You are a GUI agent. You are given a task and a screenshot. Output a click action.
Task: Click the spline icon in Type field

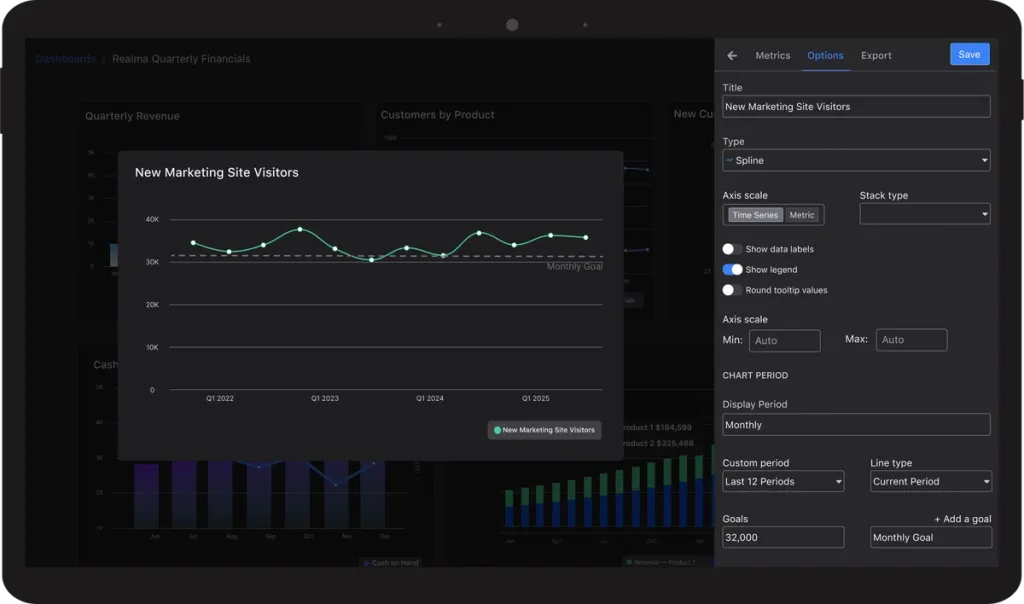coord(729,160)
